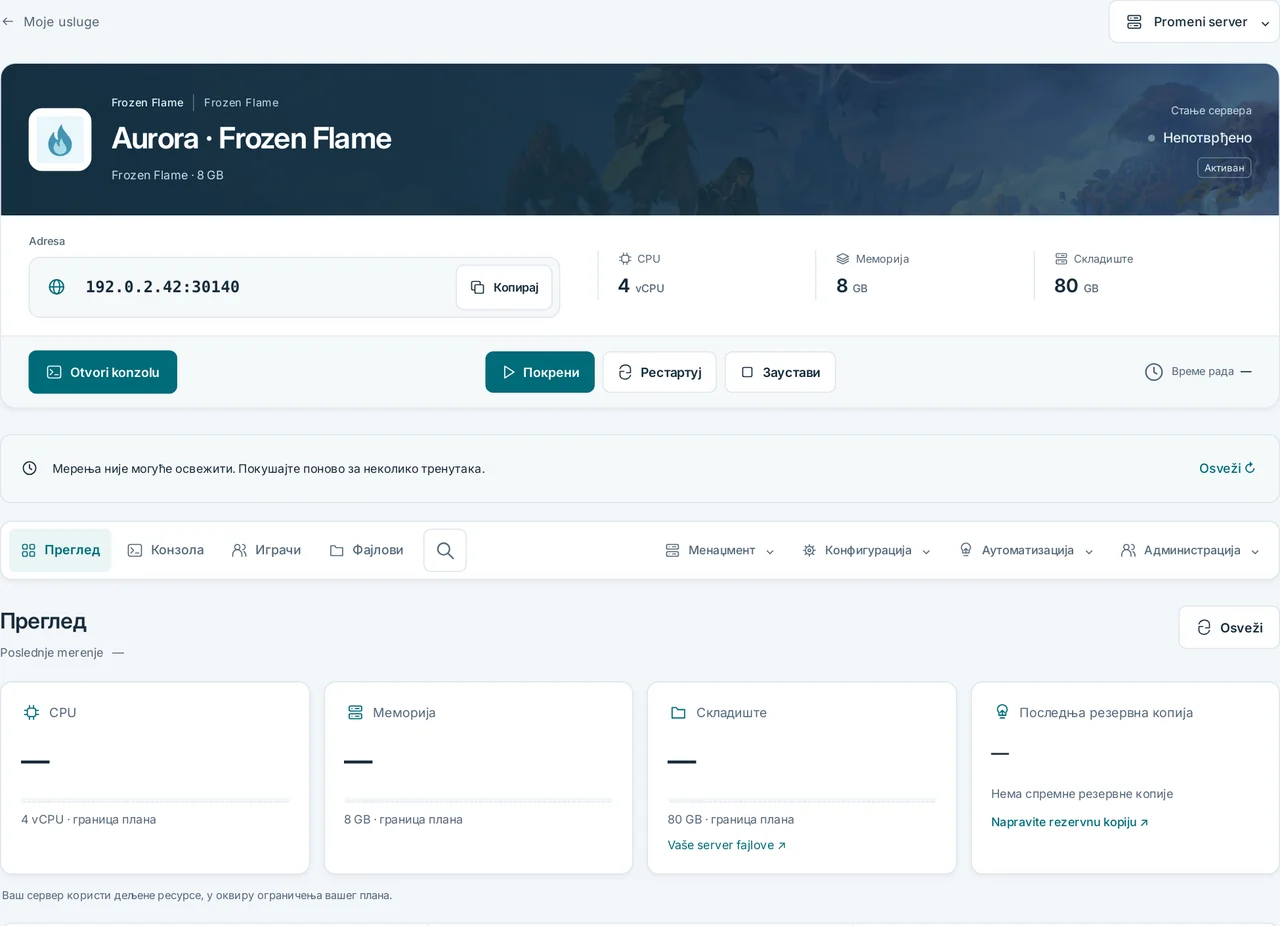1280x926 pixels.
Task: Open the Фајлови tab
Action: pos(366,550)
